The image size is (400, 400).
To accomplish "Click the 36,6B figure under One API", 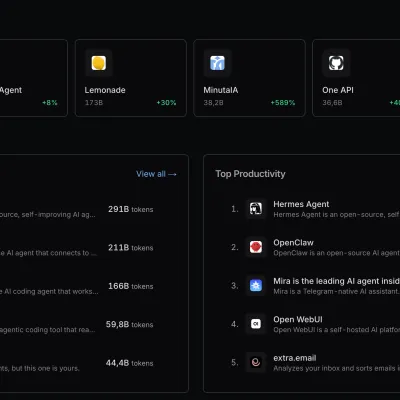I will [x=332, y=103].
